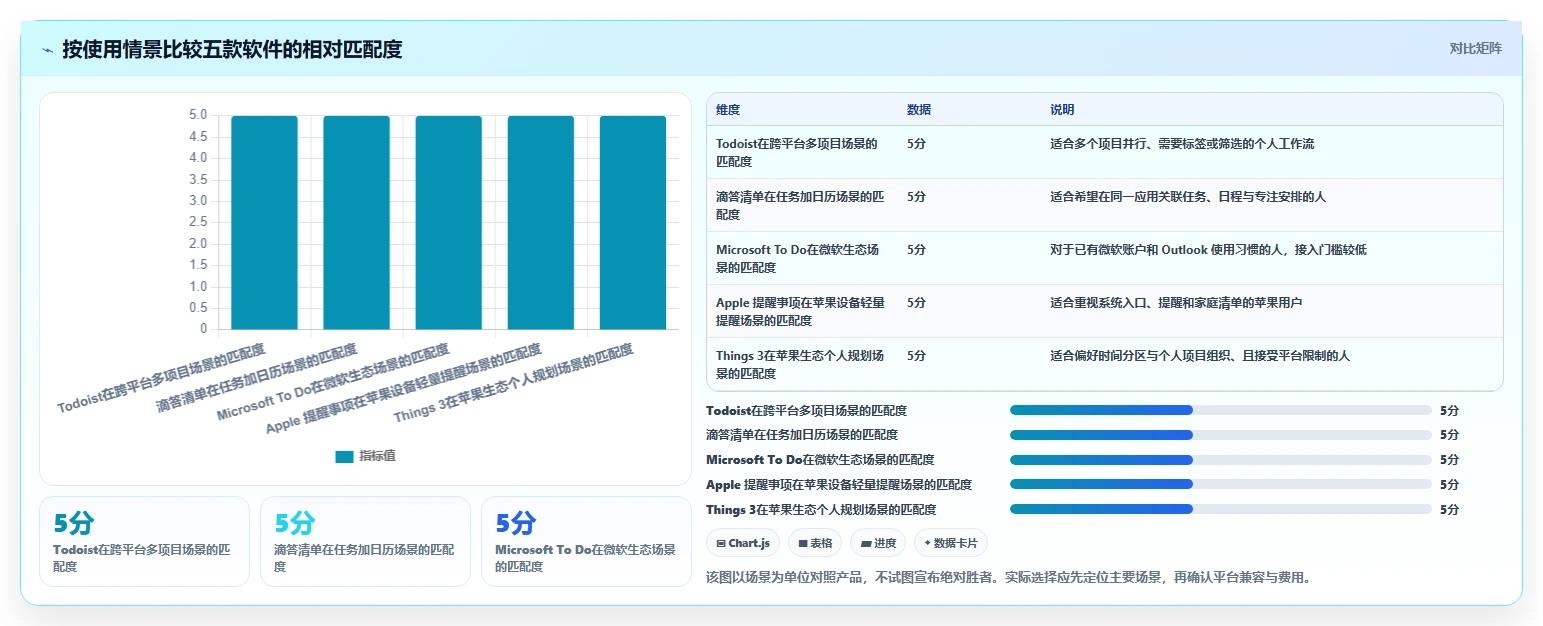Click the Microsoft To Do progress bar
The image size is (1543, 626).
(1221, 460)
